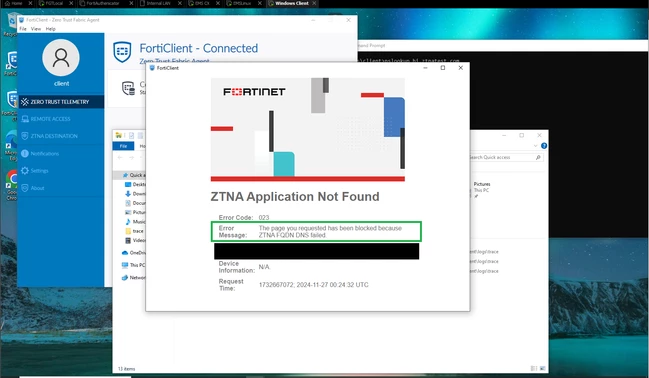Select Videos folder in Explorer tree
649x378 pixels.
coord(135,240)
